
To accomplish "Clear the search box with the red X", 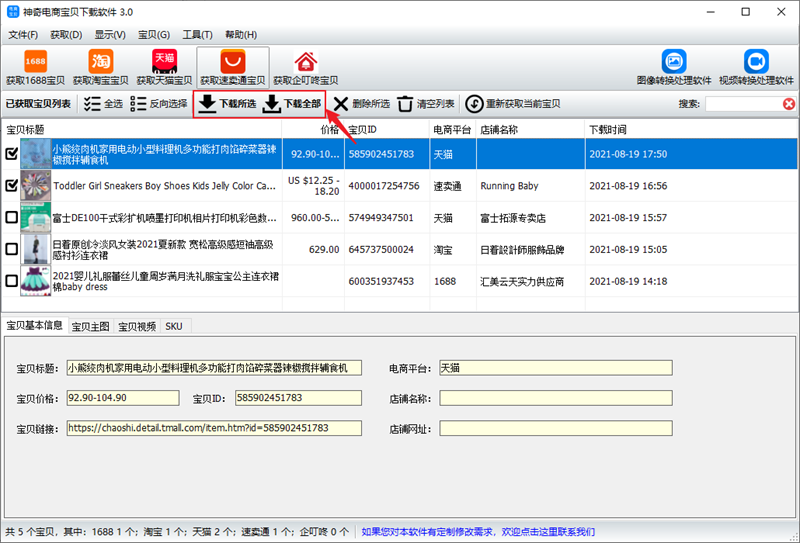I will pyautogui.click(x=789, y=104).
